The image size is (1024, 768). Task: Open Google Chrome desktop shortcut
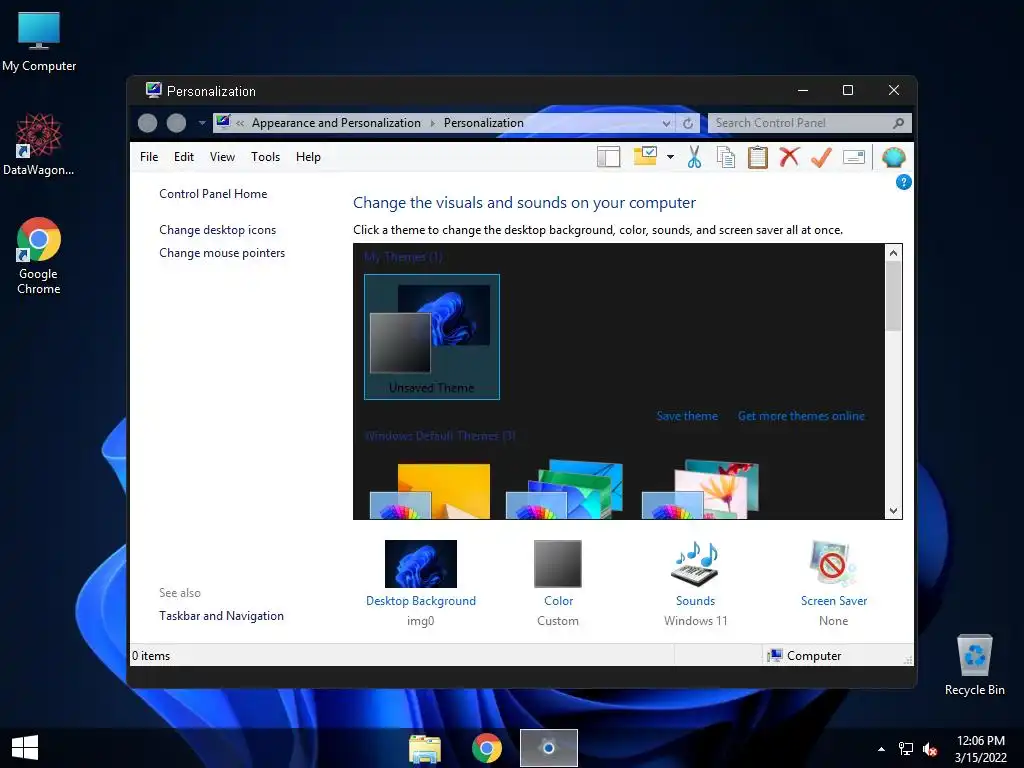coord(39,255)
